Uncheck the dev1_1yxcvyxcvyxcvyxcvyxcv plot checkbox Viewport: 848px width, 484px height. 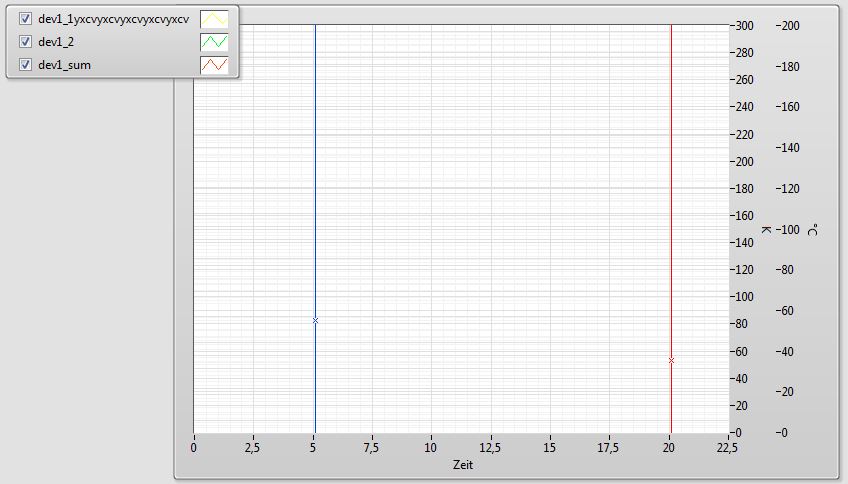pyautogui.click(x=25, y=19)
